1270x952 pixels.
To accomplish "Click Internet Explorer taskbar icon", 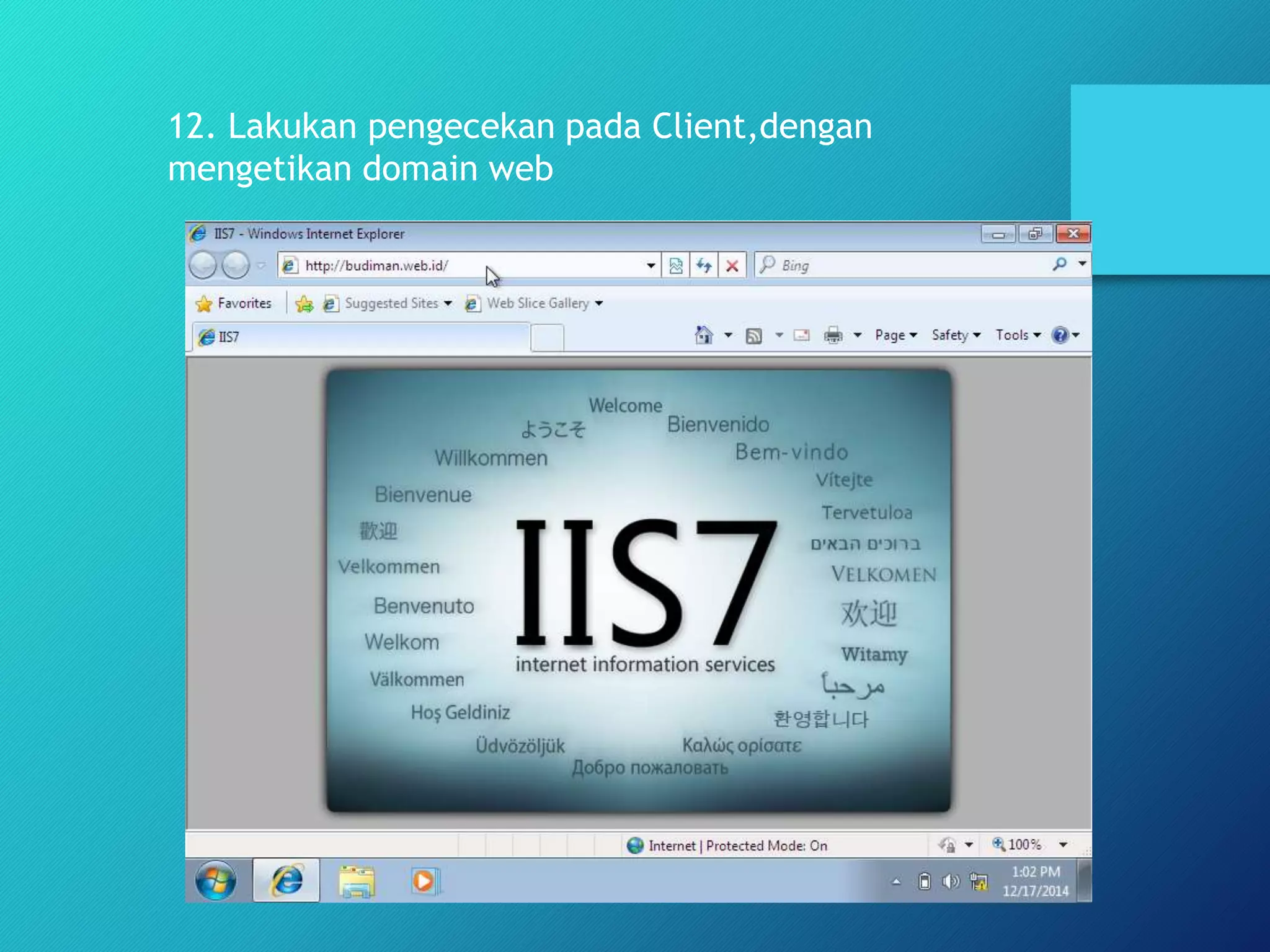I will [x=286, y=881].
